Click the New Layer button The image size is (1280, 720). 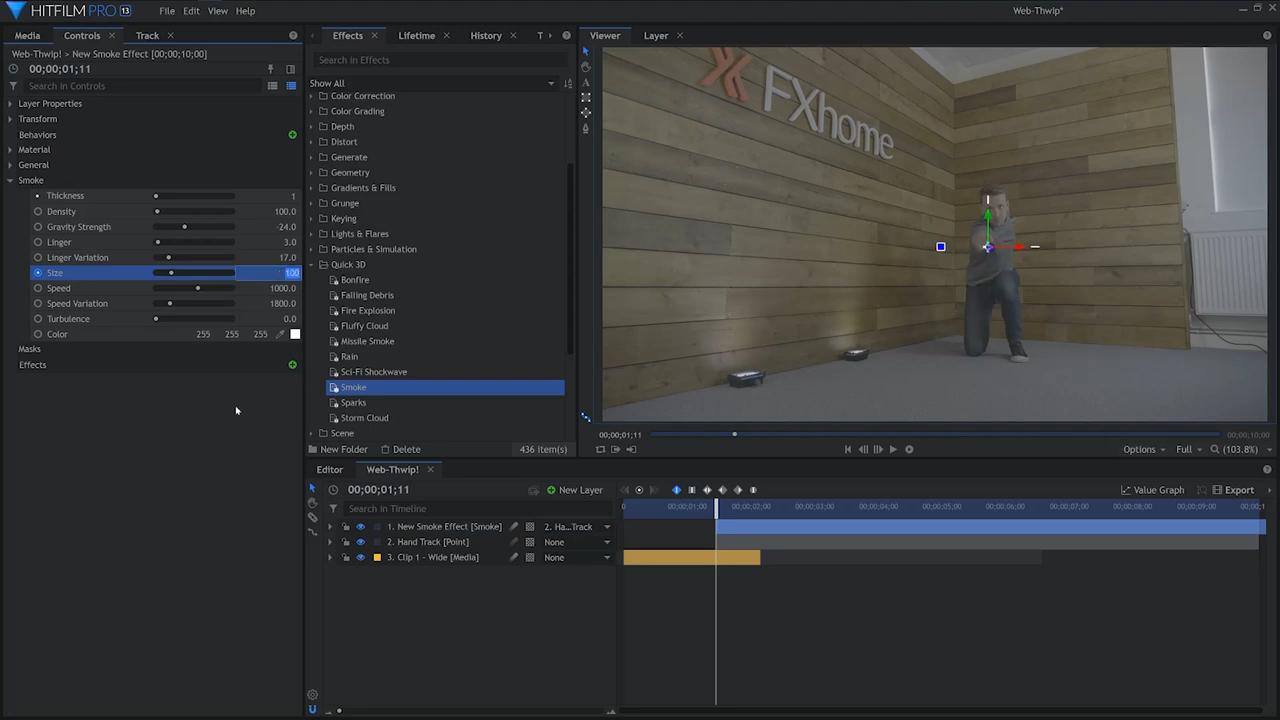click(574, 490)
